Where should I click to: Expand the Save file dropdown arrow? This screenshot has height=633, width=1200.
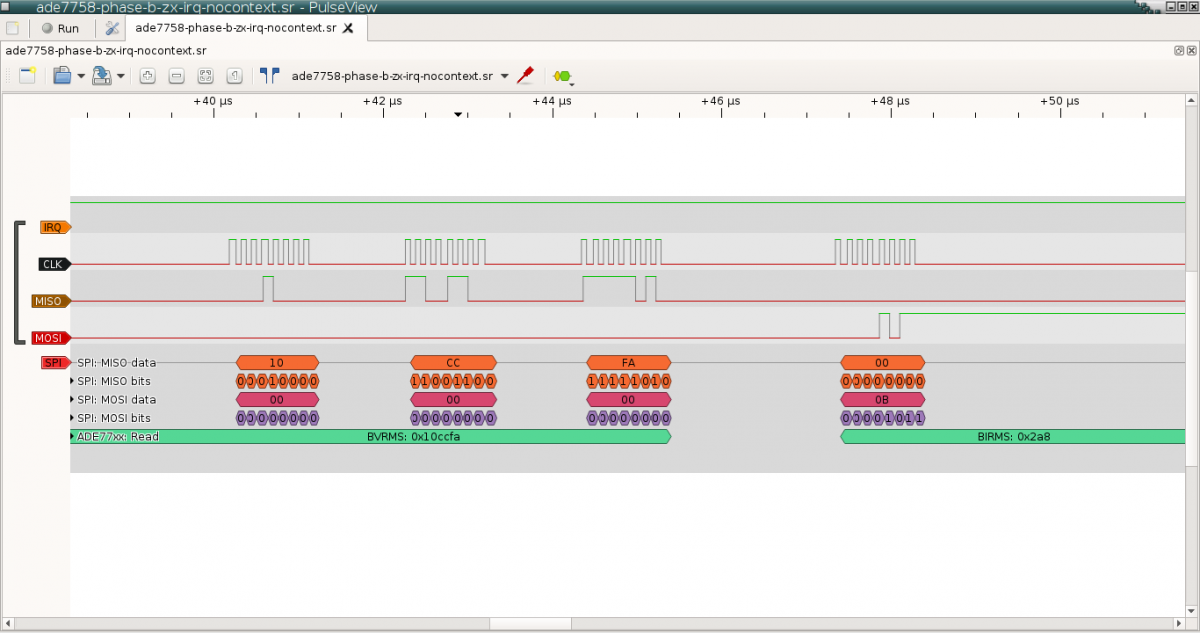[x=121, y=76]
